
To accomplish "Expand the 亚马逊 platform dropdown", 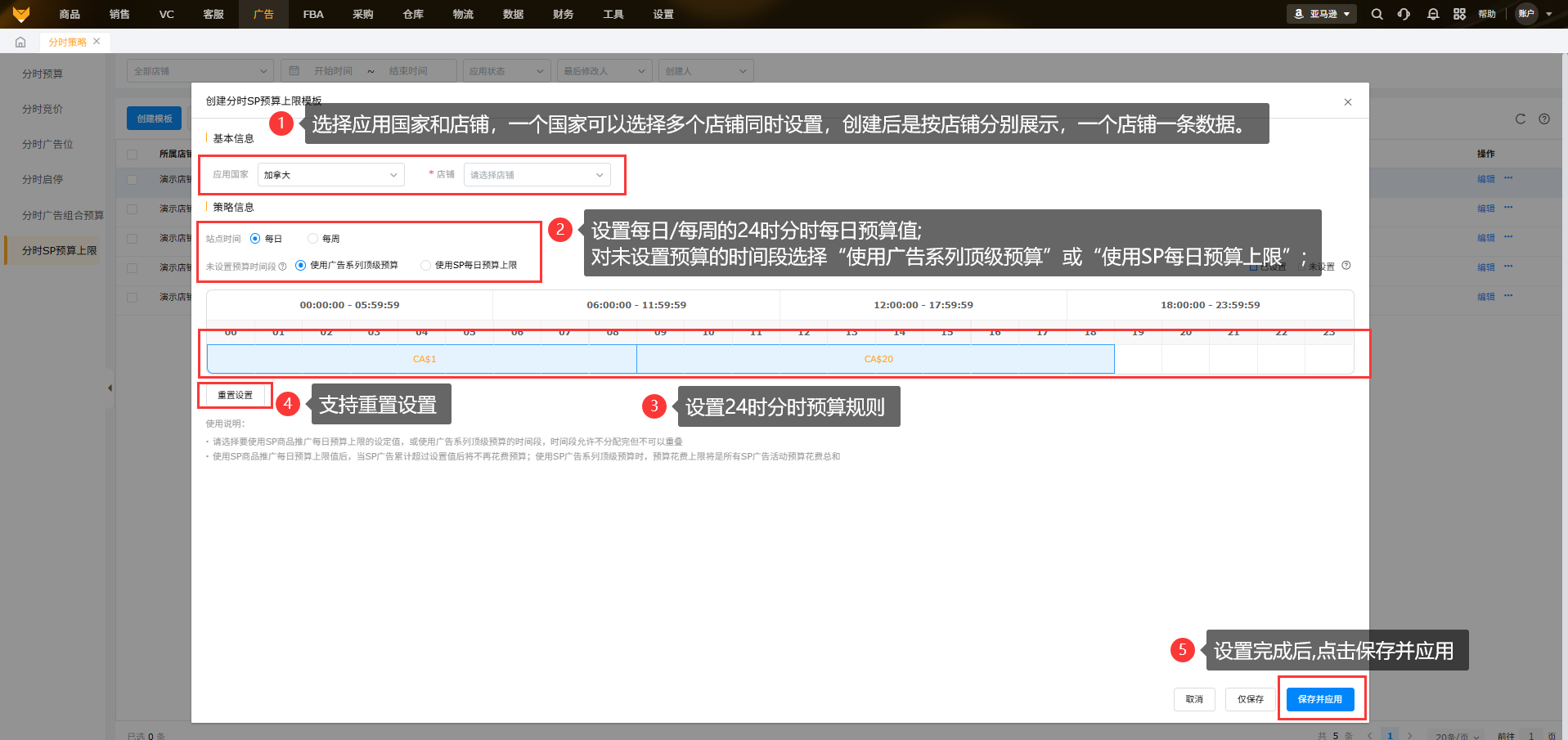I will [x=1322, y=14].
